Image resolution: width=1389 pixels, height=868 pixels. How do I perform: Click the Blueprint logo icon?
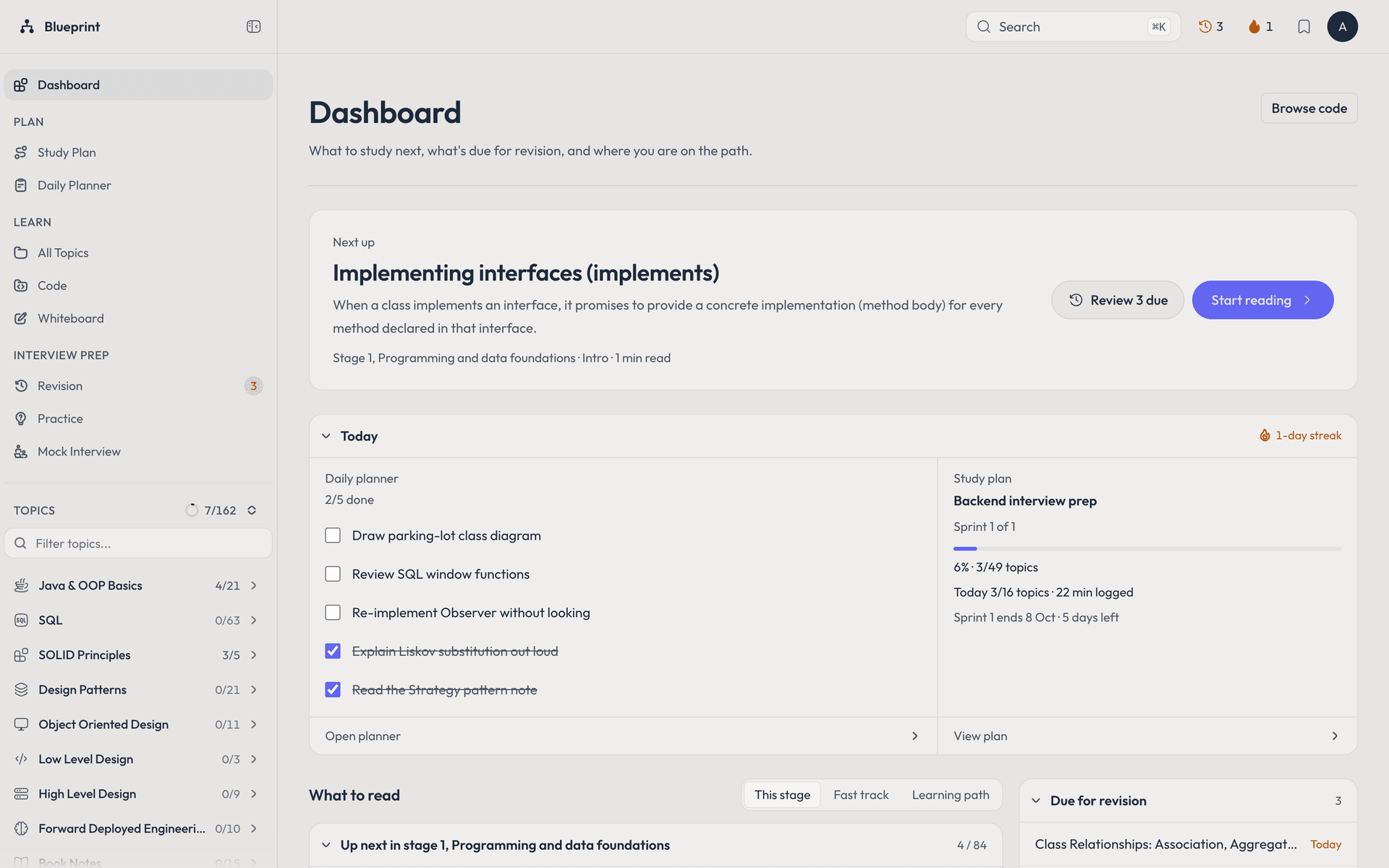(x=27, y=27)
